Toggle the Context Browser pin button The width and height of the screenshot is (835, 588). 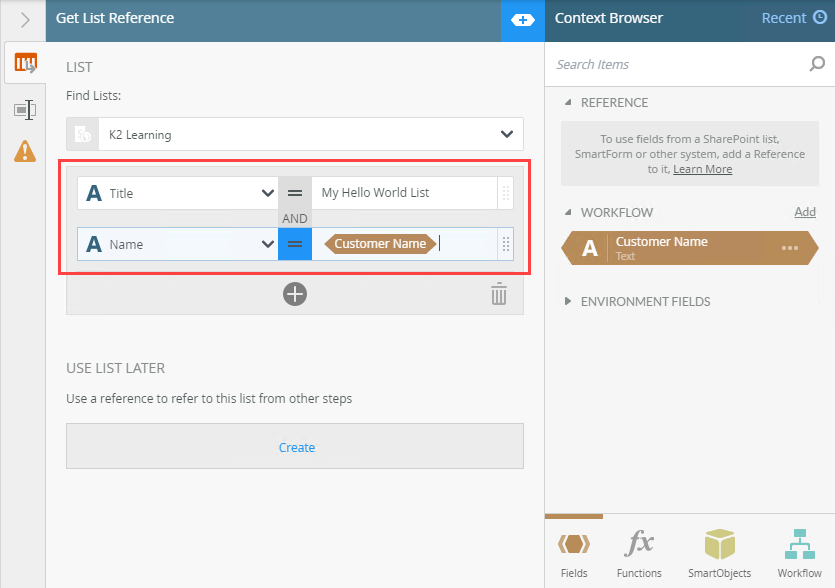click(522, 20)
